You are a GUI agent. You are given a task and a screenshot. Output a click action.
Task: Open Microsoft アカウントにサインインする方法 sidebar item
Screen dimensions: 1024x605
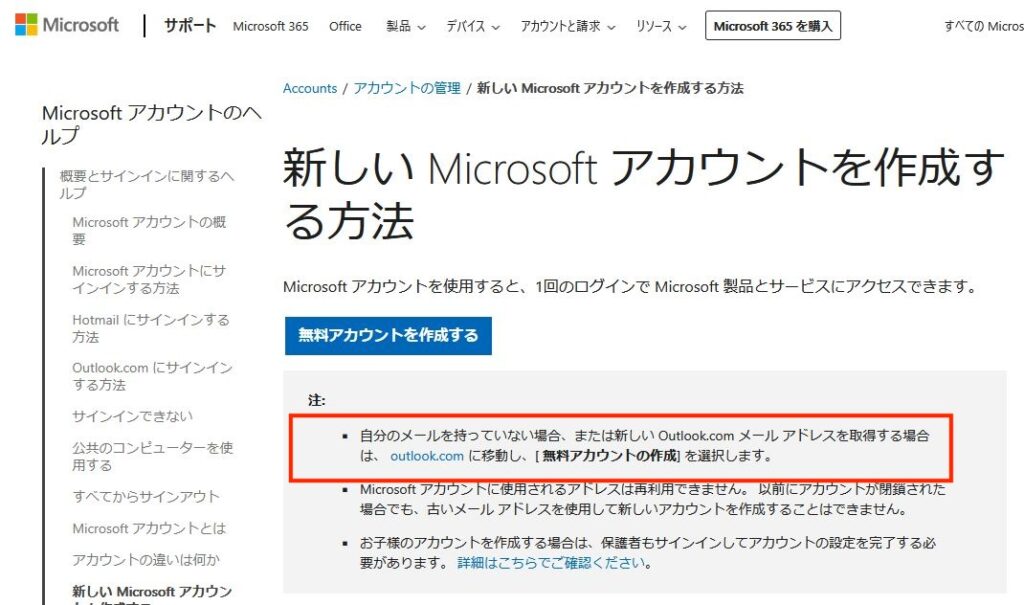pos(149,279)
